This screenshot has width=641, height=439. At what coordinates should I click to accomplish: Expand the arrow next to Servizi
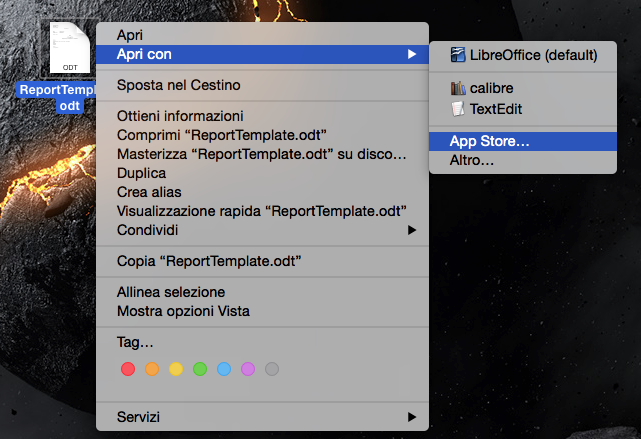tap(412, 417)
